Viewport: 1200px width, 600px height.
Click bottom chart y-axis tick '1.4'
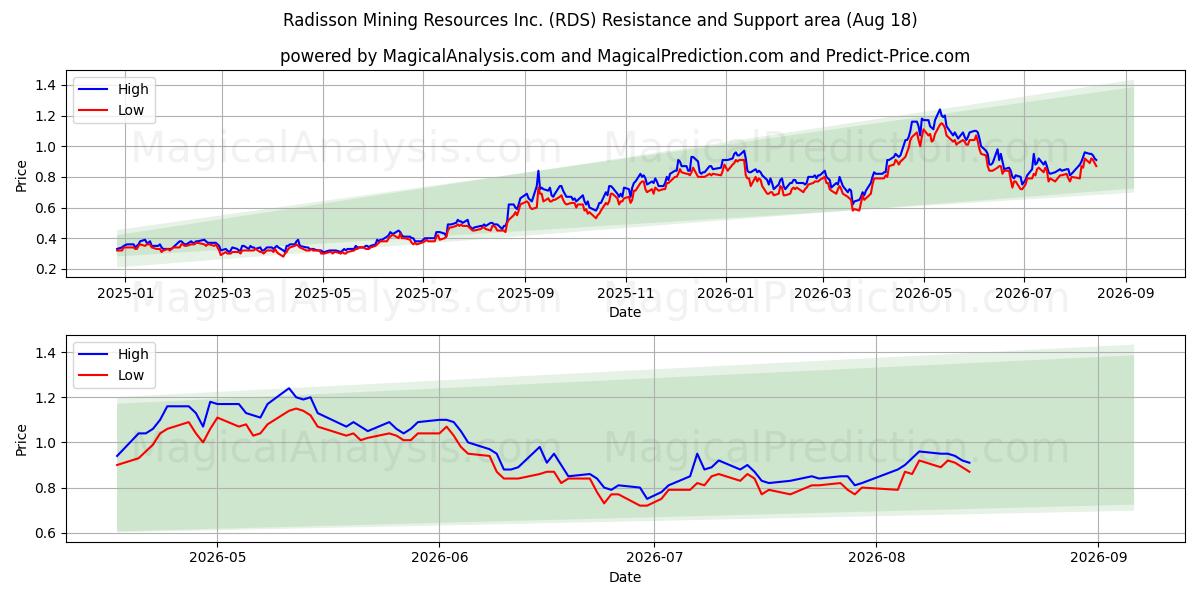[47, 353]
